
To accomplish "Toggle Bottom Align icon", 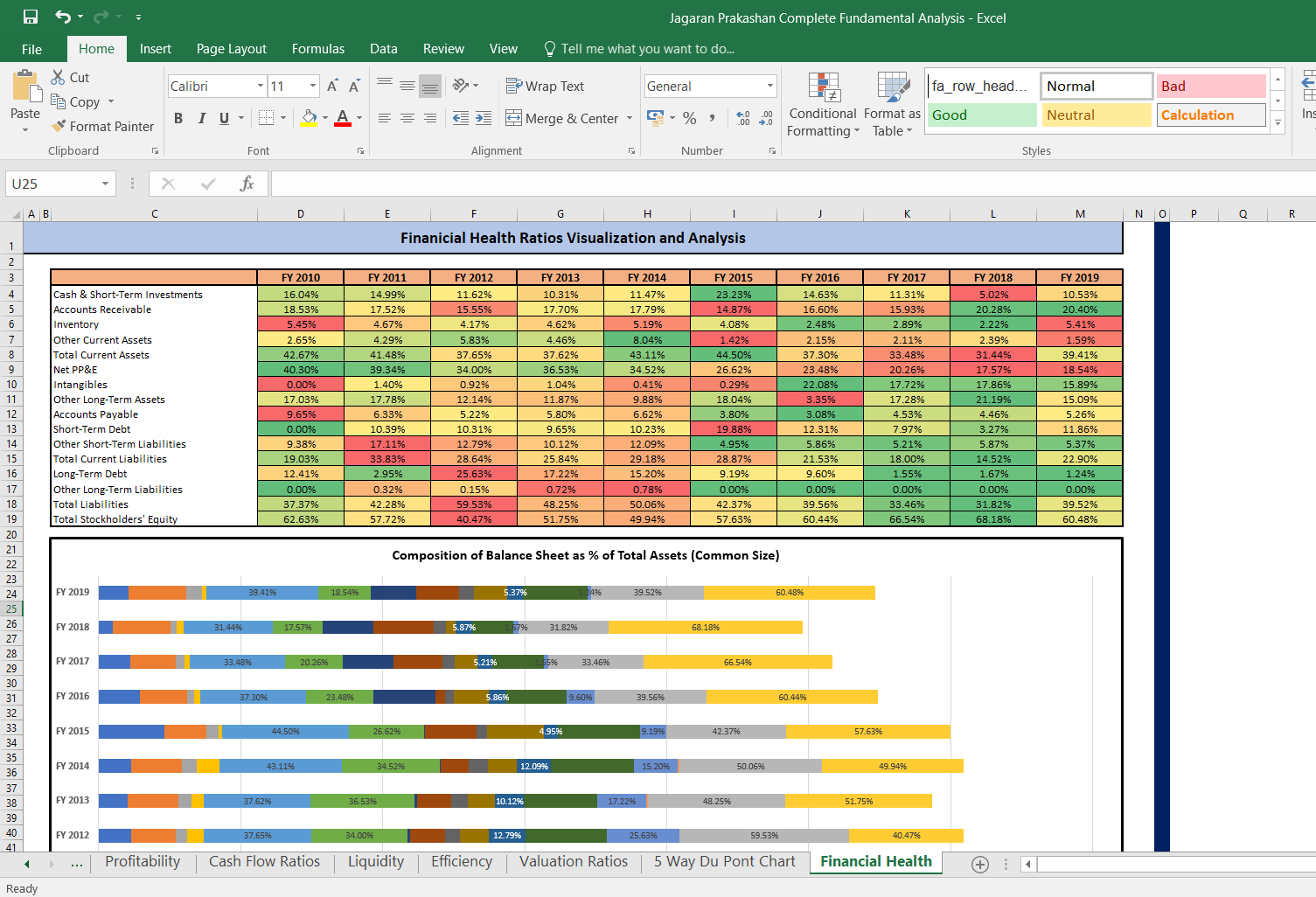I will pyautogui.click(x=430, y=86).
